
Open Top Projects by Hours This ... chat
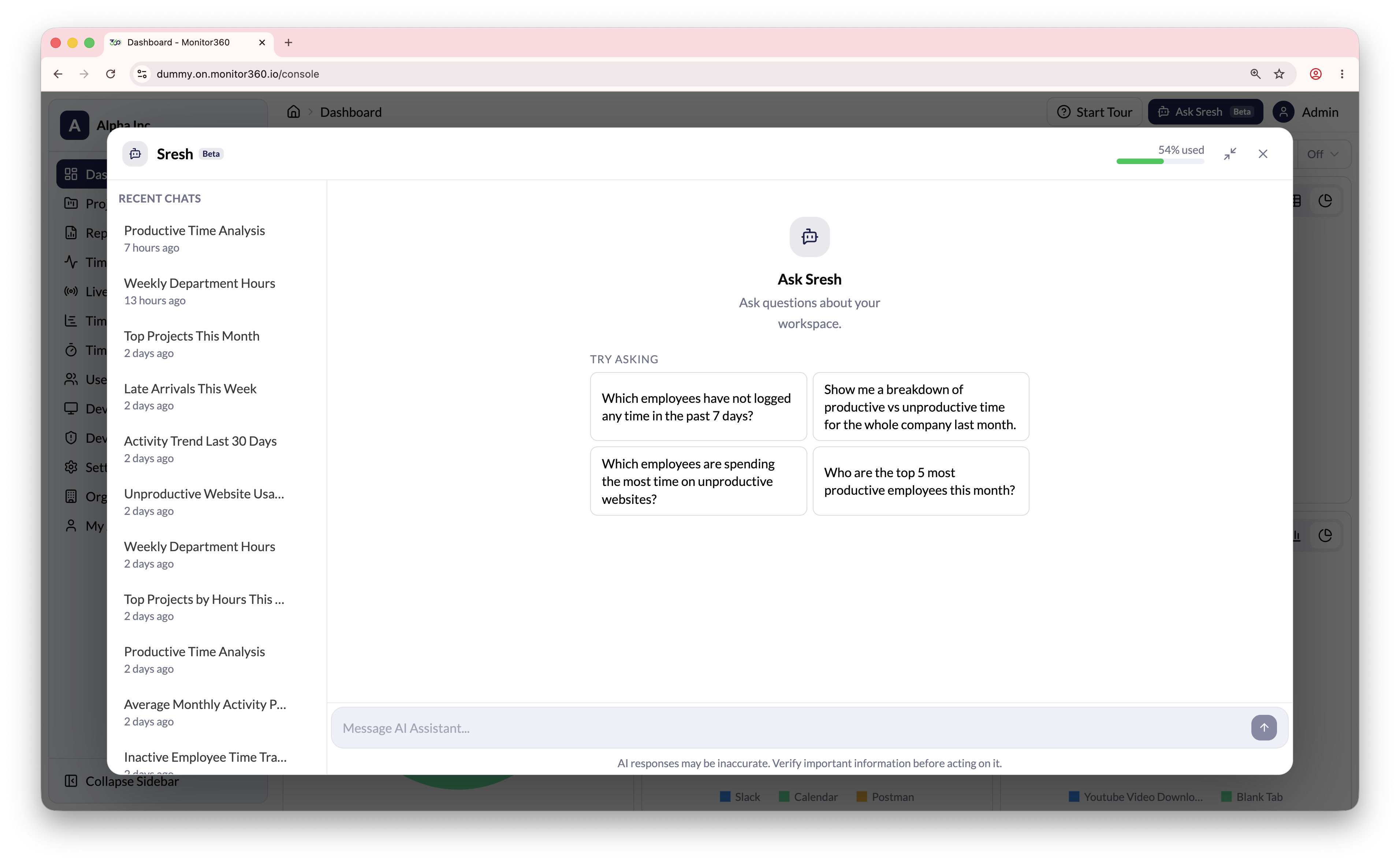[x=216, y=607]
